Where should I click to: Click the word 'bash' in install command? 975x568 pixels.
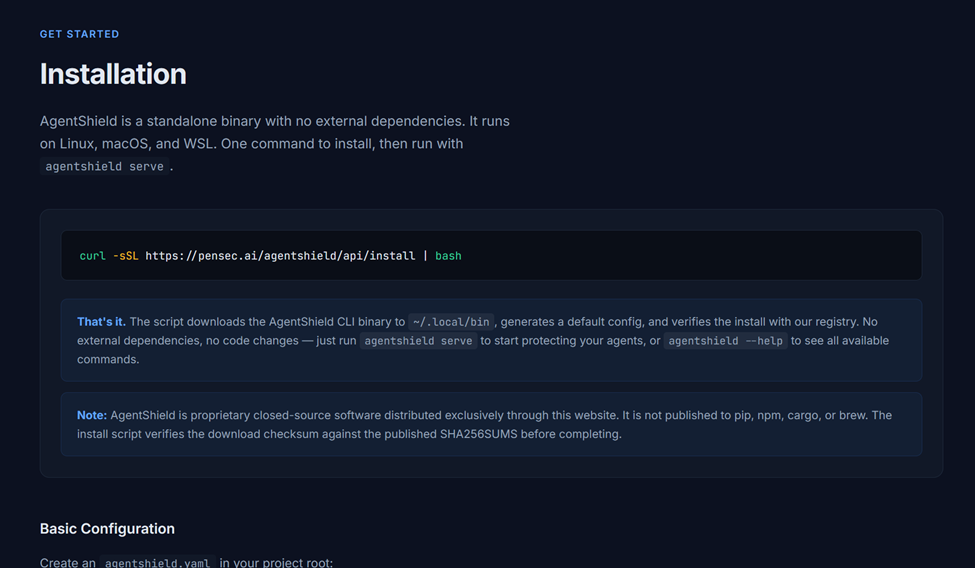448,256
